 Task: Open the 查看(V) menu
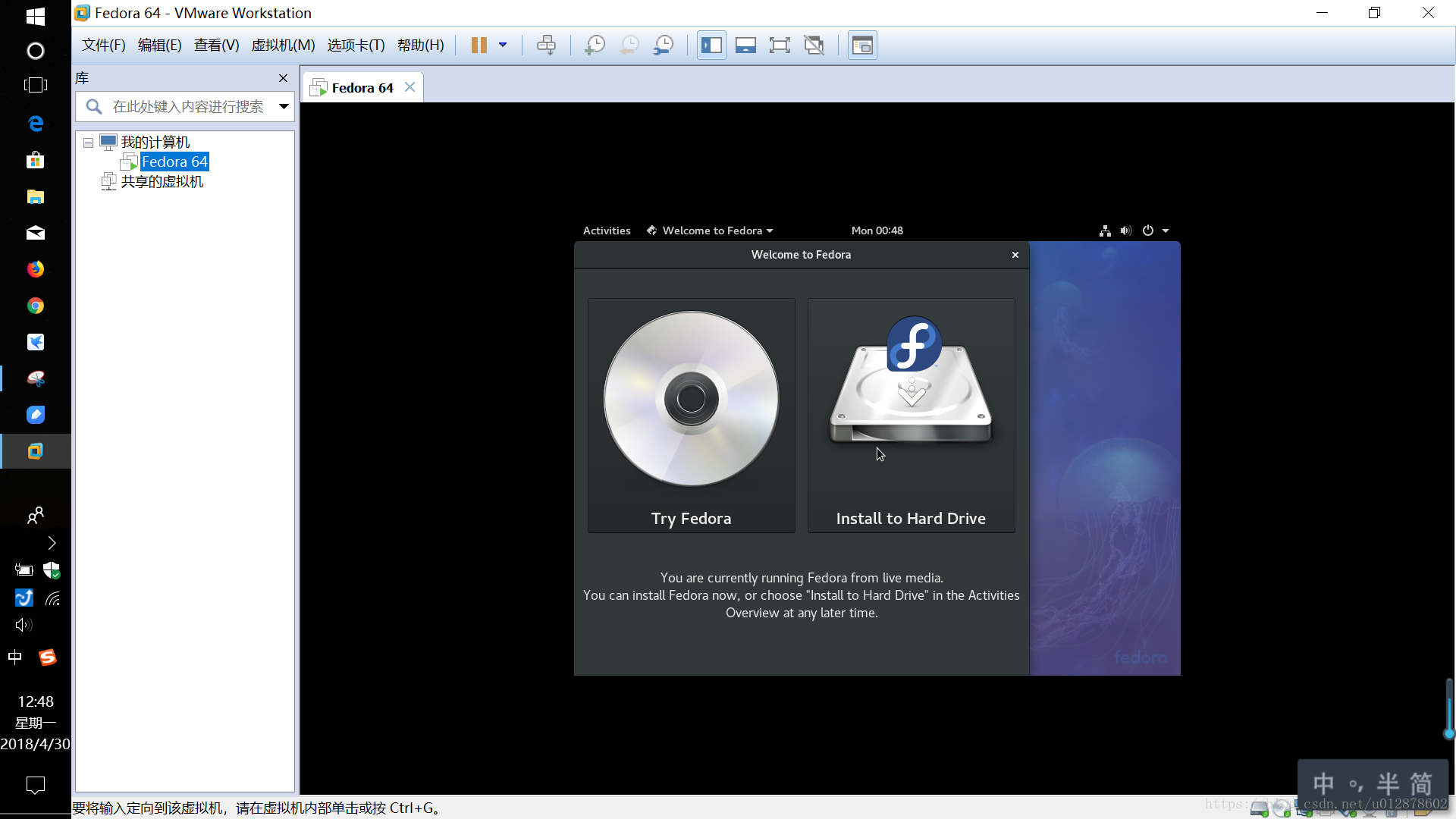217,45
